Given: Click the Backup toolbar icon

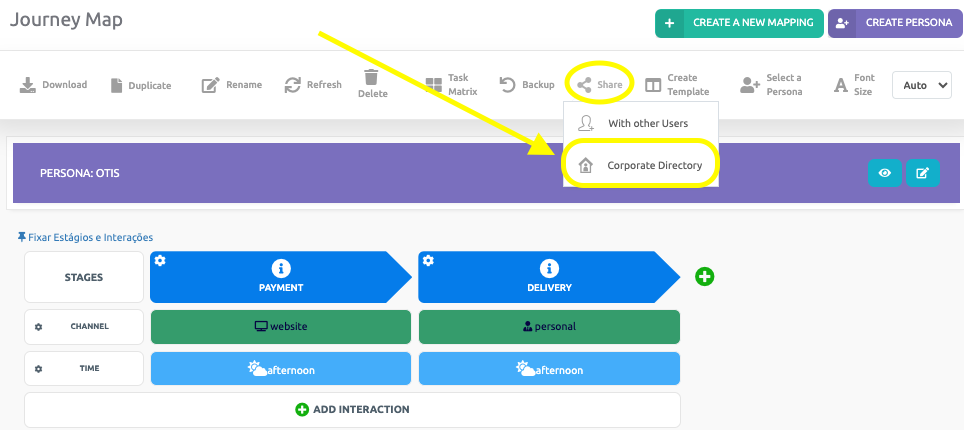Looking at the screenshot, I should (x=507, y=85).
